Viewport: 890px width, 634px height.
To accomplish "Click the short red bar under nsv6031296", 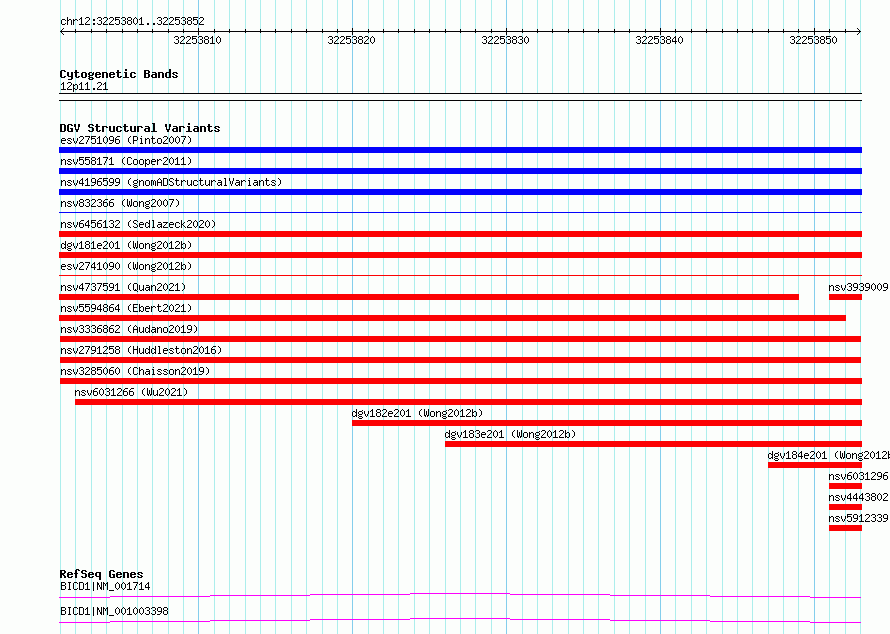I will click(845, 486).
